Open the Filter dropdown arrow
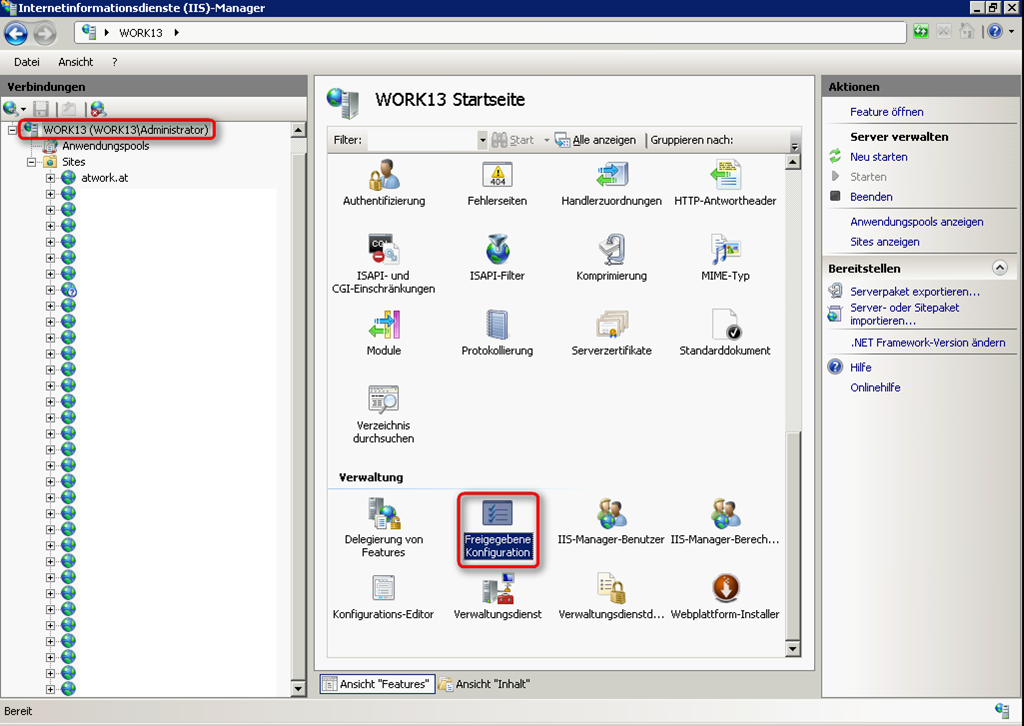1024x726 pixels. [482, 141]
